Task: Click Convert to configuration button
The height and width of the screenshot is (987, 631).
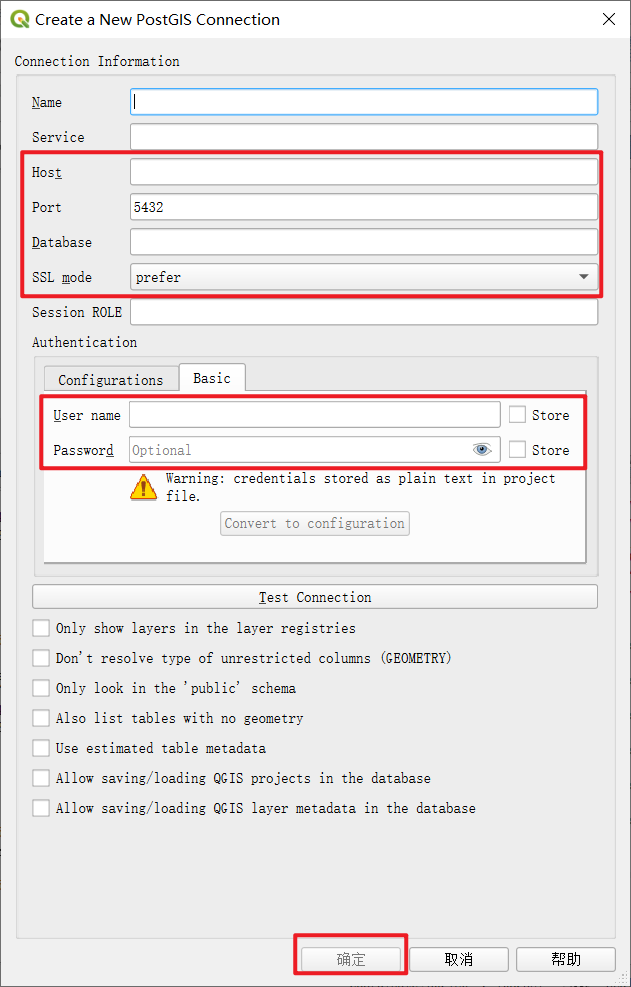Action: coord(315,523)
